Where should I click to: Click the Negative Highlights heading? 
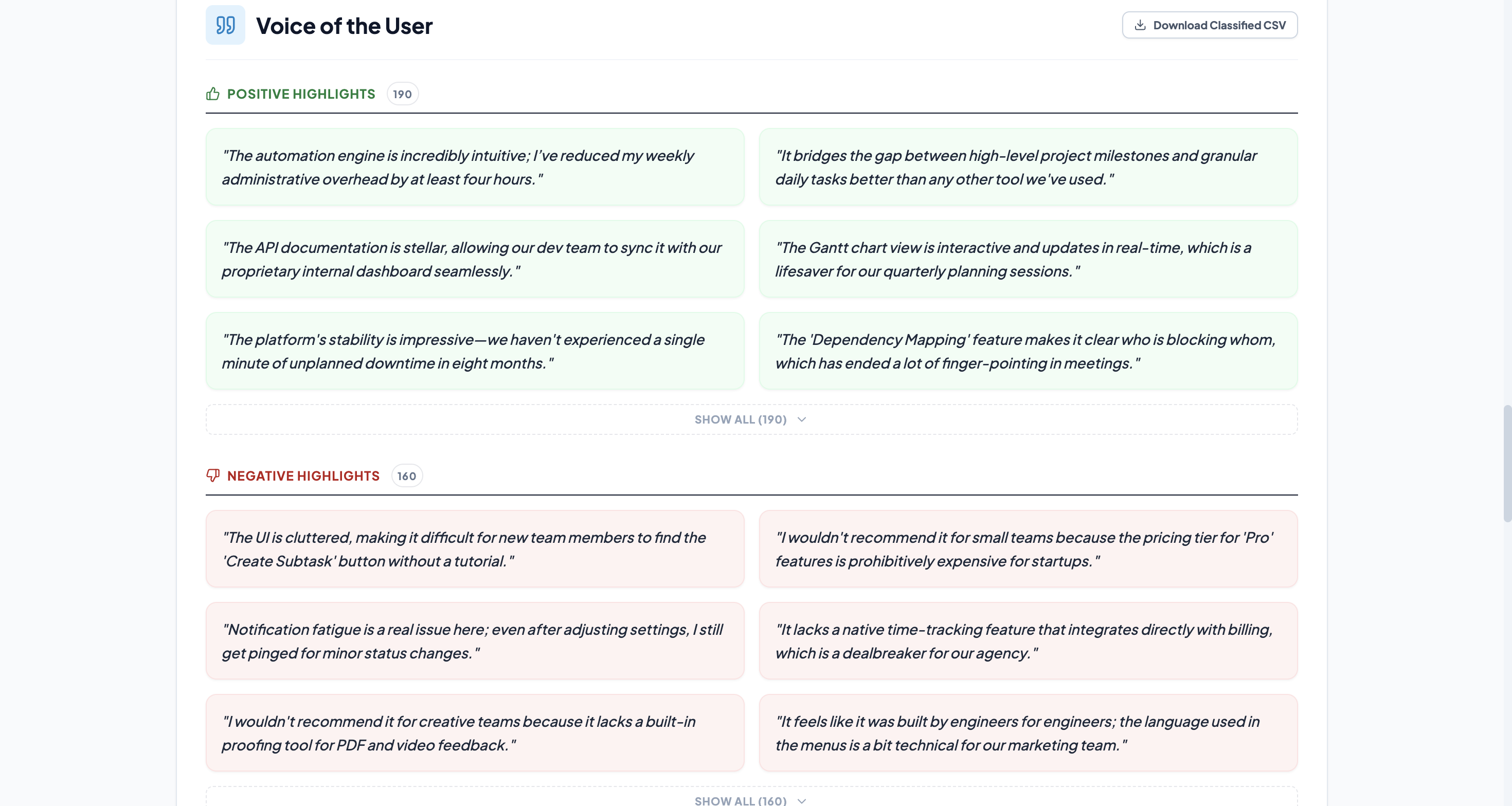303,476
